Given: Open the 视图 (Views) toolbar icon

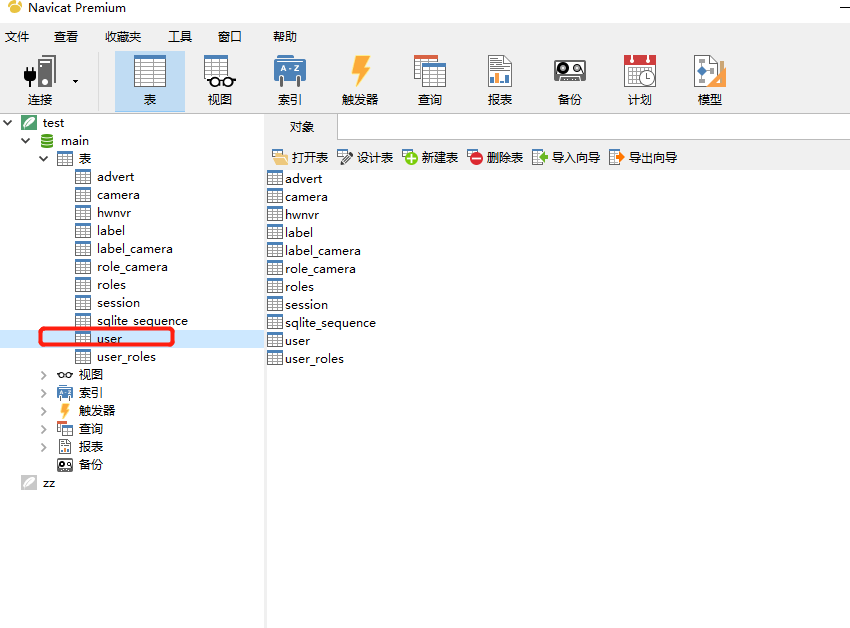Looking at the screenshot, I should [x=219, y=80].
